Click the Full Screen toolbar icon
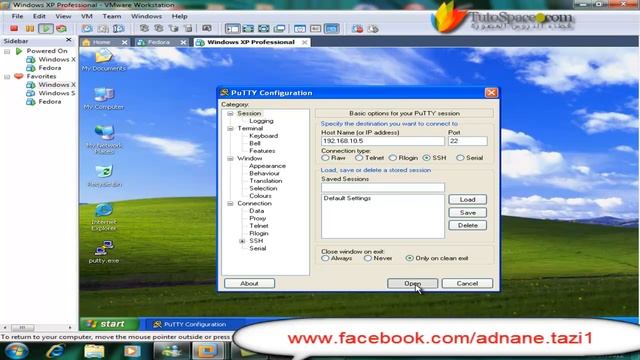 pyautogui.click(x=264, y=29)
